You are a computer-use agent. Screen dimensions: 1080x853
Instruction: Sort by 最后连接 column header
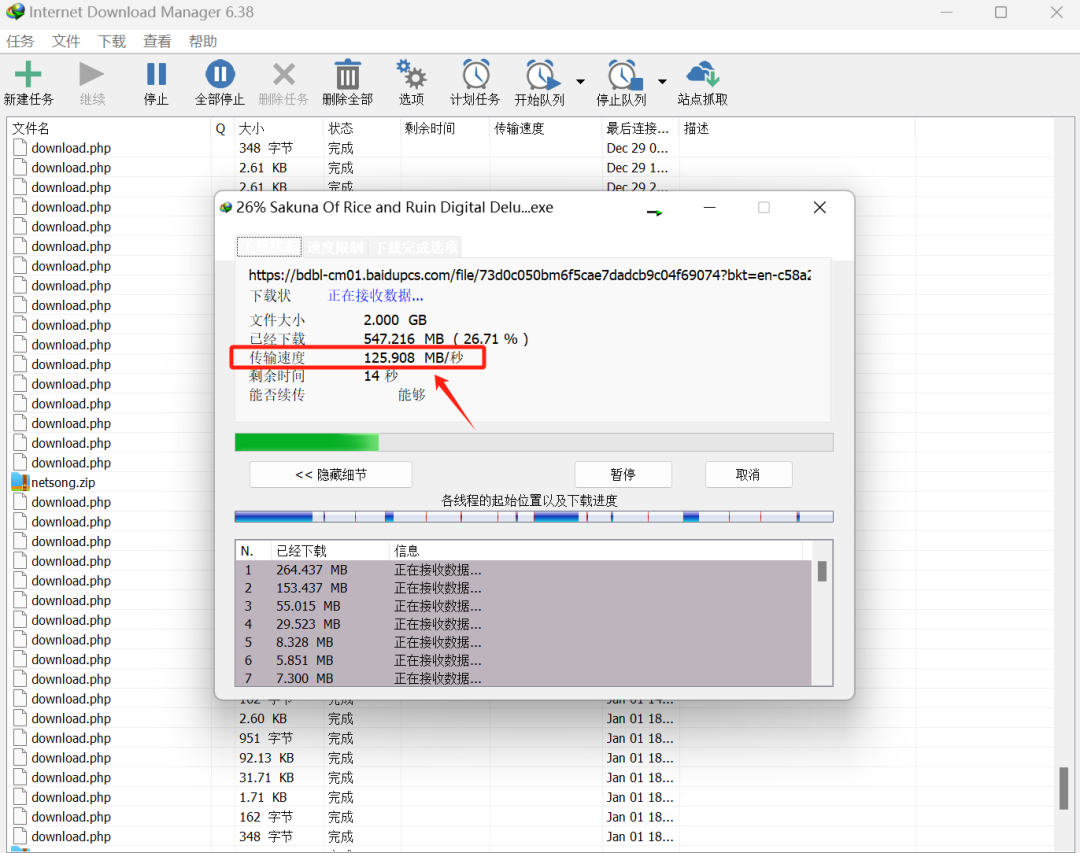640,128
